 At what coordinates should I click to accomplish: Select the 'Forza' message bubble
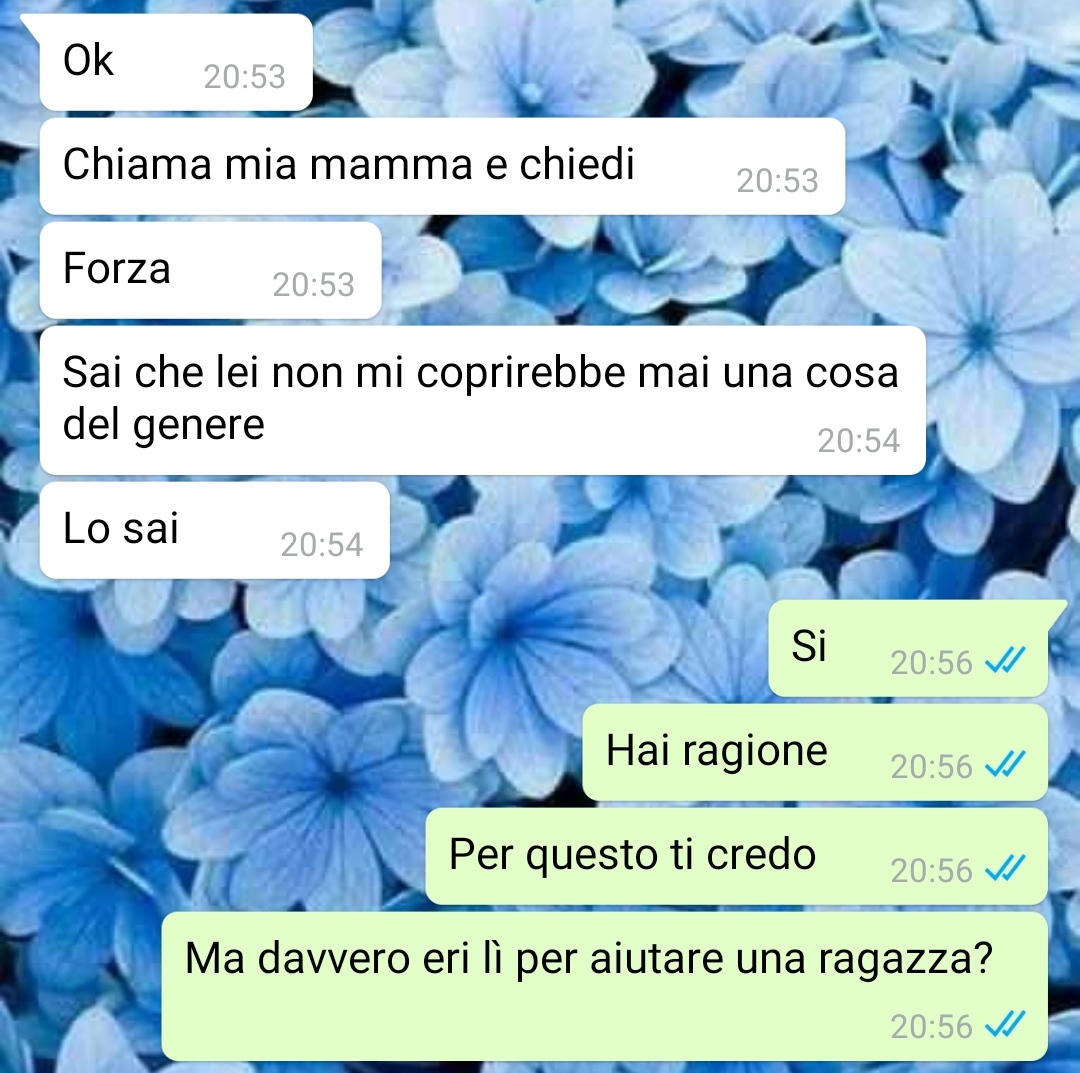(211, 271)
